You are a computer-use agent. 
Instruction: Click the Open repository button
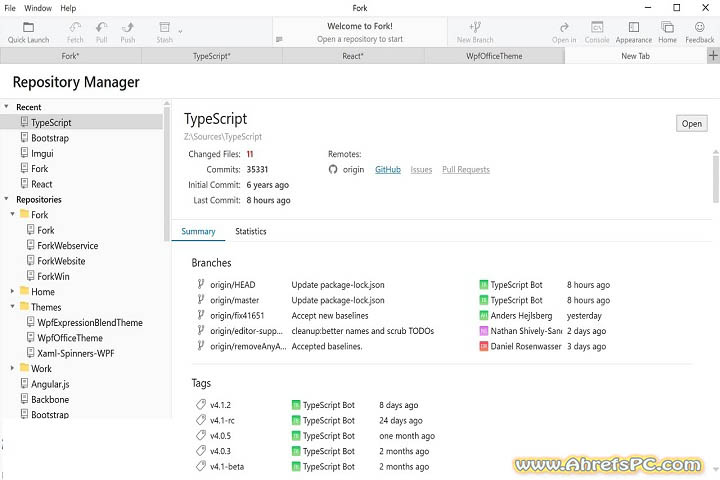(x=691, y=124)
